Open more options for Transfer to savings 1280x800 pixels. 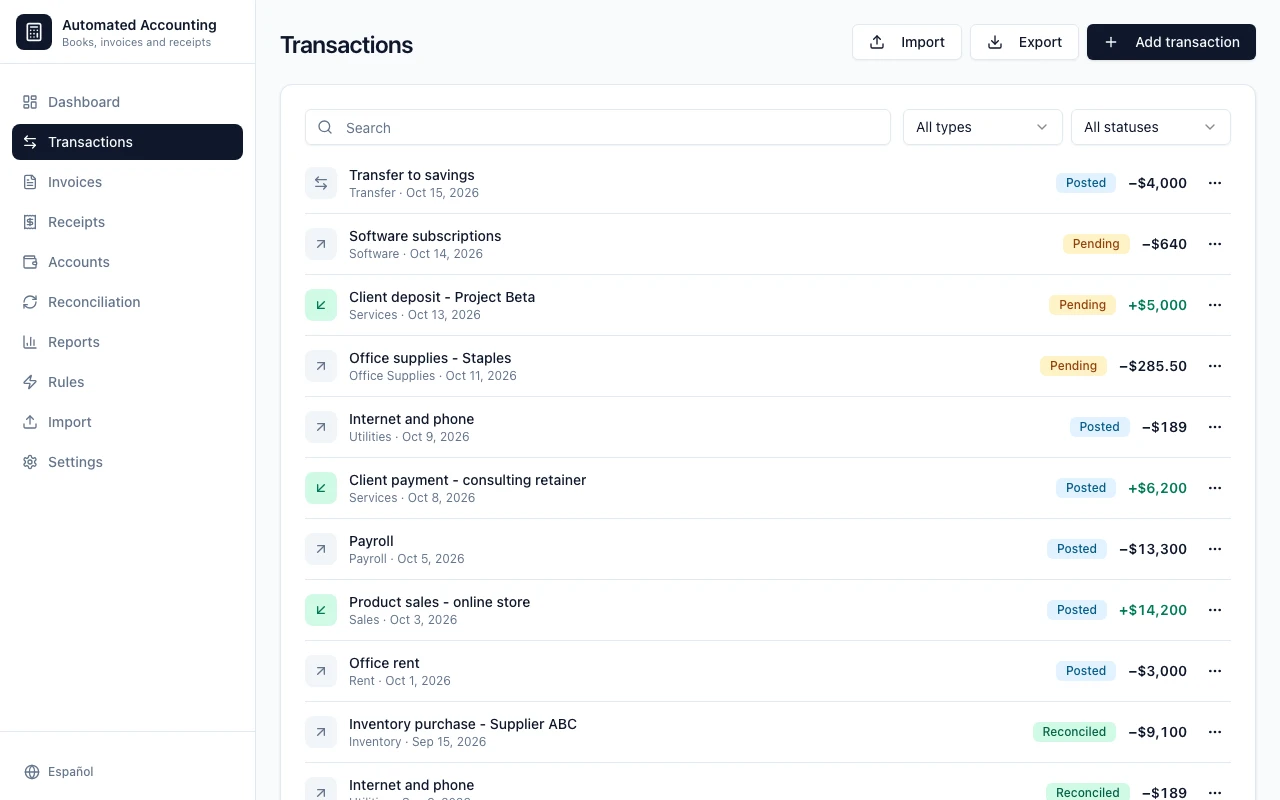(1215, 183)
